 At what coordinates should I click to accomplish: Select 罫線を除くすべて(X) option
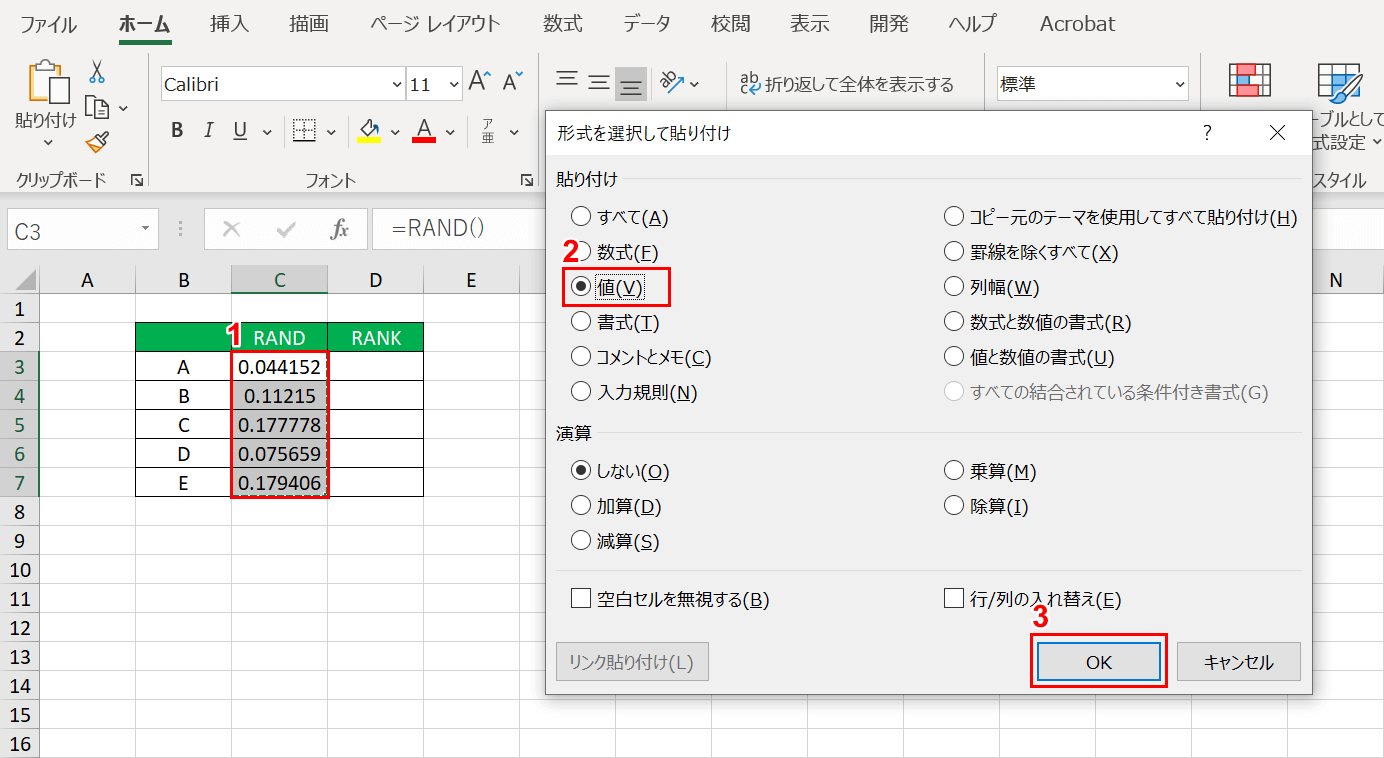[1031, 252]
